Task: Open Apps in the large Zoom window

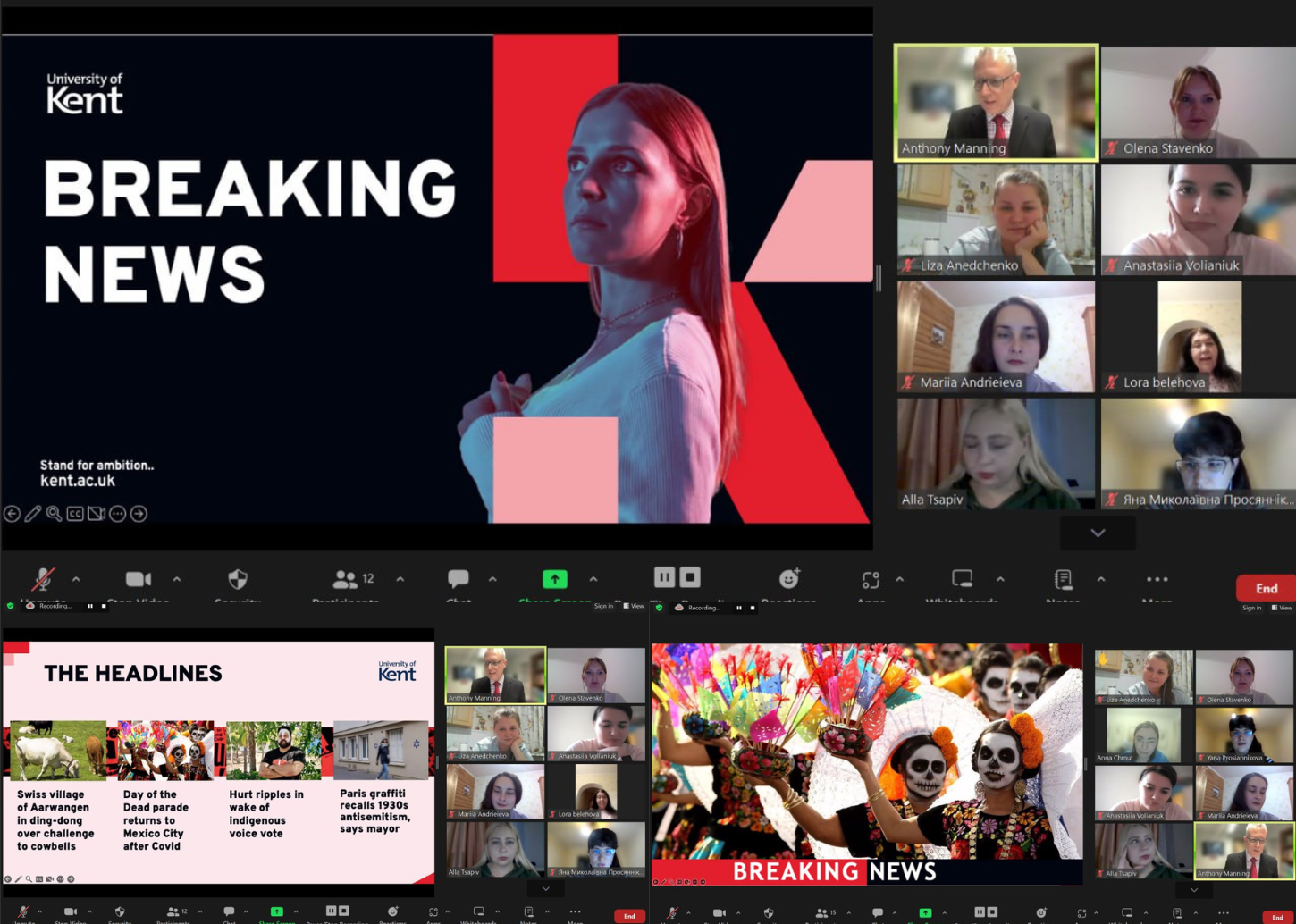Action: pos(871,580)
